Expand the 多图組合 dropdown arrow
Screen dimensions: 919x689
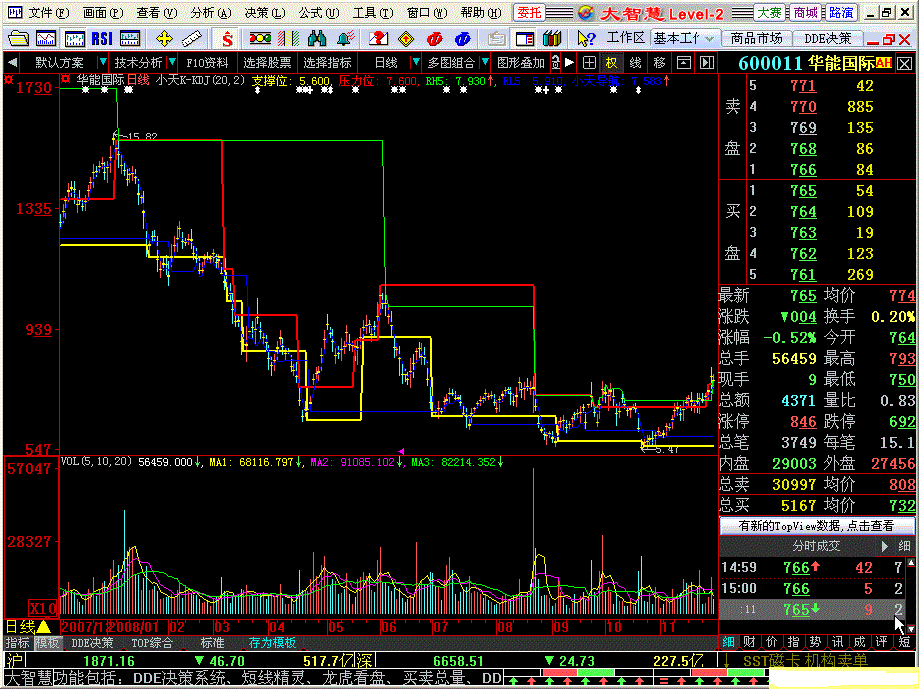point(485,62)
